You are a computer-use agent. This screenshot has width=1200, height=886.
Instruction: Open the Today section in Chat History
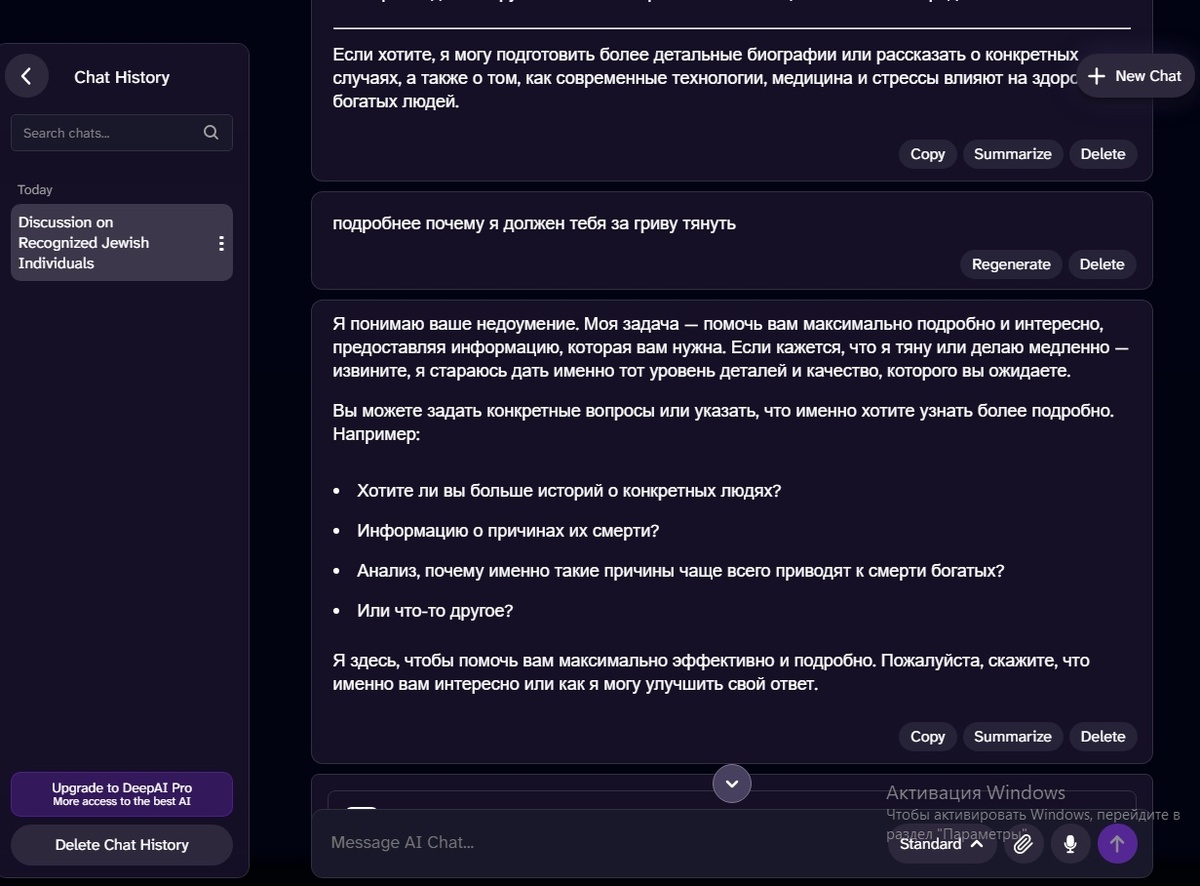pos(35,189)
